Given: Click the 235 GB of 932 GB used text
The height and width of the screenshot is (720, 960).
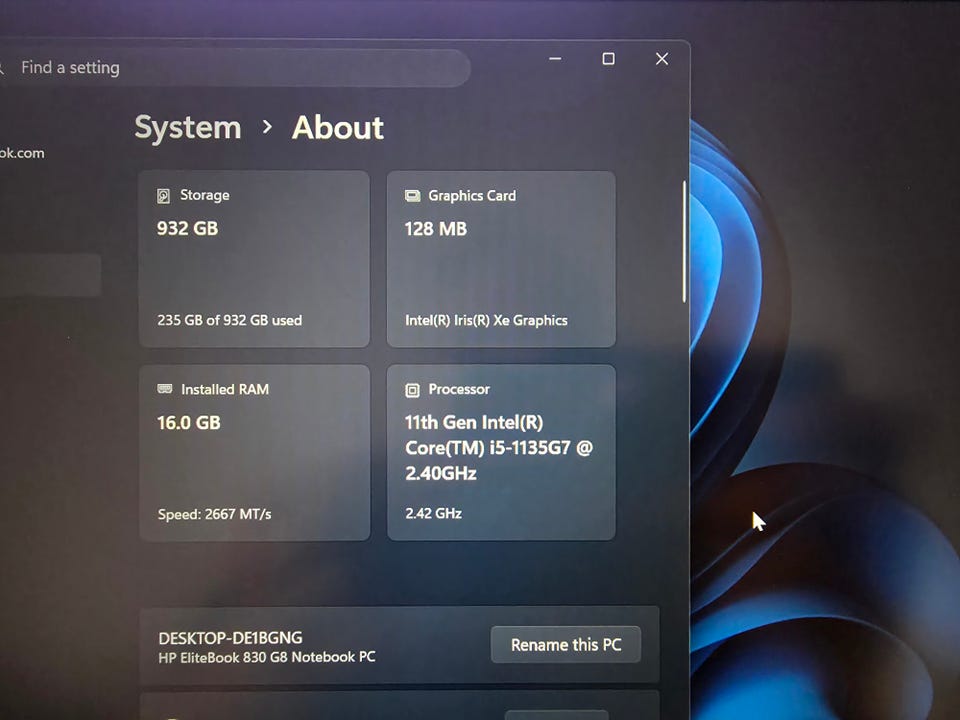Looking at the screenshot, I should click(x=230, y=320).
